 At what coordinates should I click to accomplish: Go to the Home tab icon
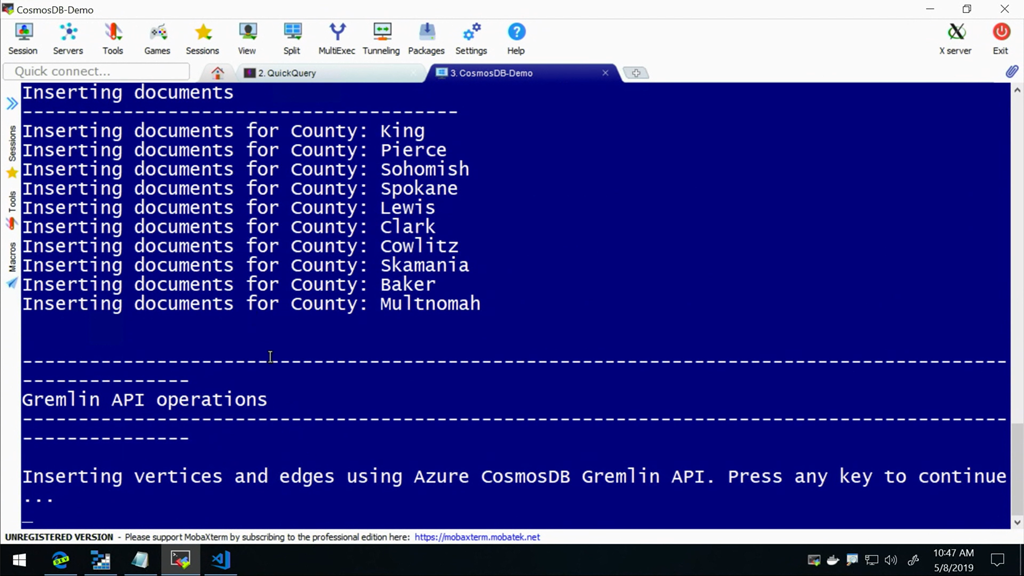pyautogui.click(x=217, y=73)
